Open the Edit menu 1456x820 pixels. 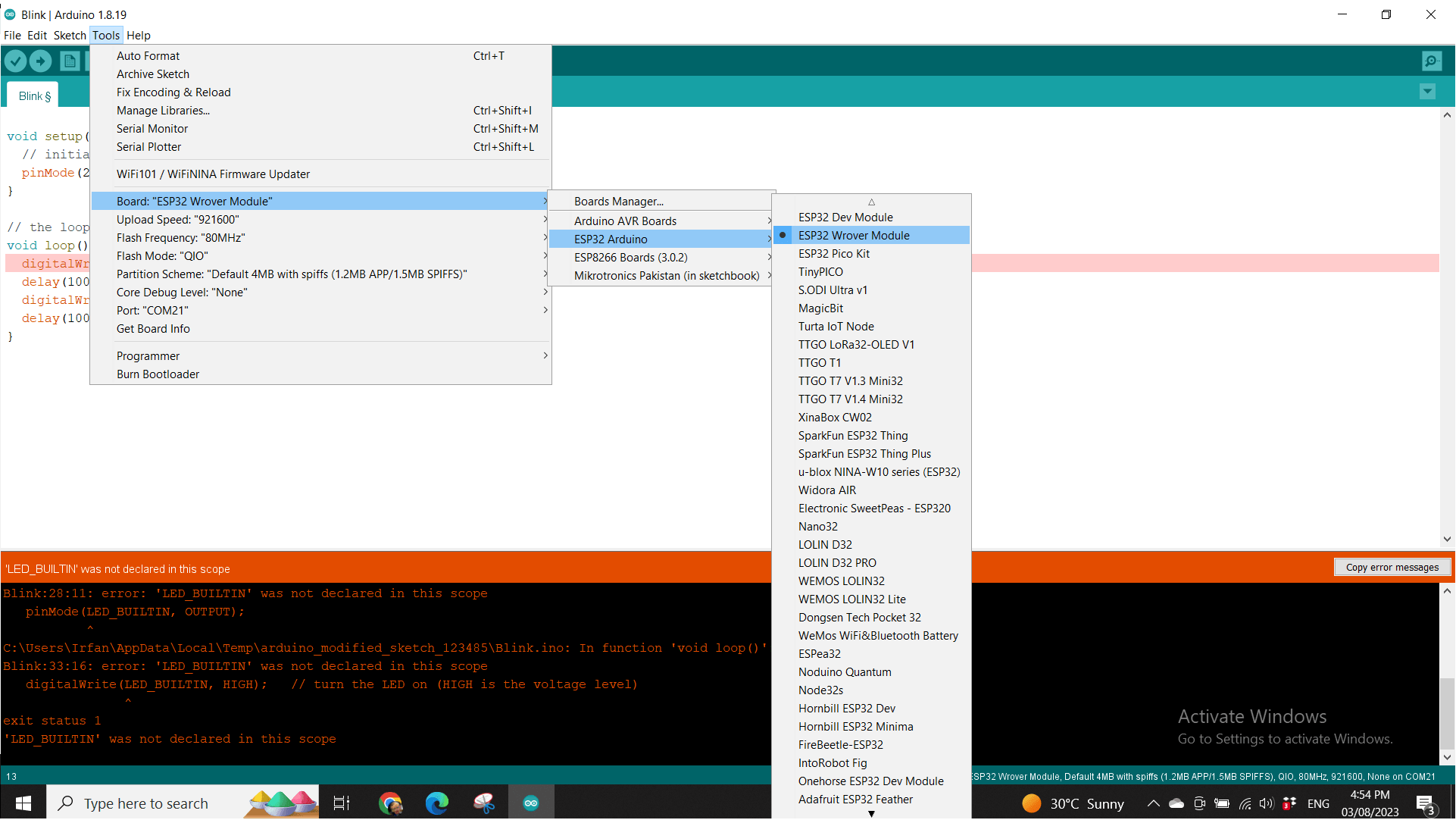tap(37, 36)
